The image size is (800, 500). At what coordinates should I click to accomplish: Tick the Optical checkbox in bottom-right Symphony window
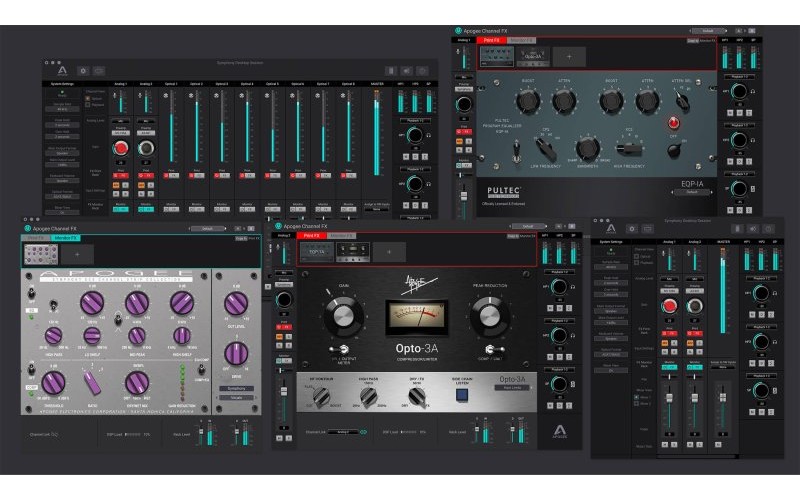point(636,256)
